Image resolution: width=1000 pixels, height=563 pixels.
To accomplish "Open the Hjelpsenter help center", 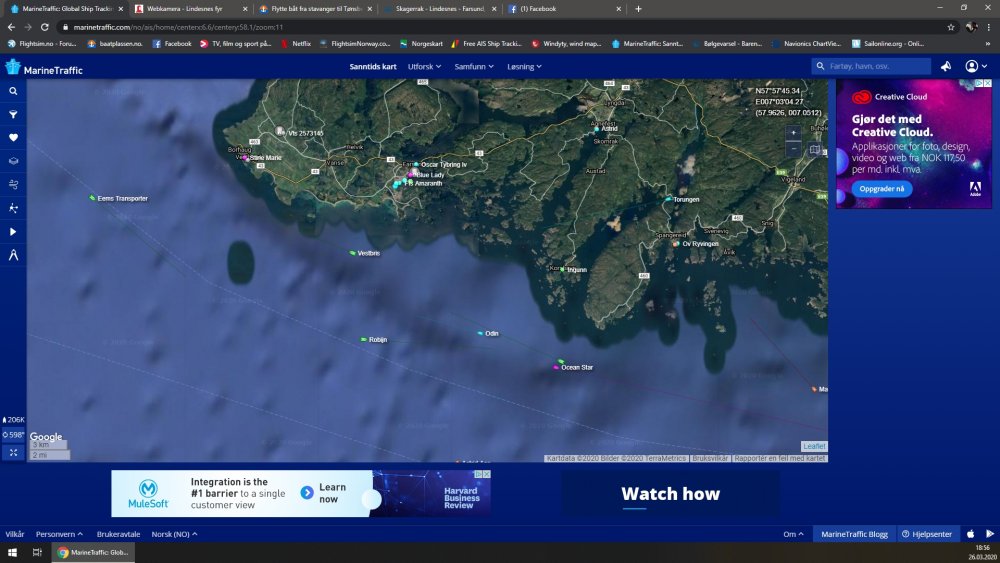I will 927,534.
